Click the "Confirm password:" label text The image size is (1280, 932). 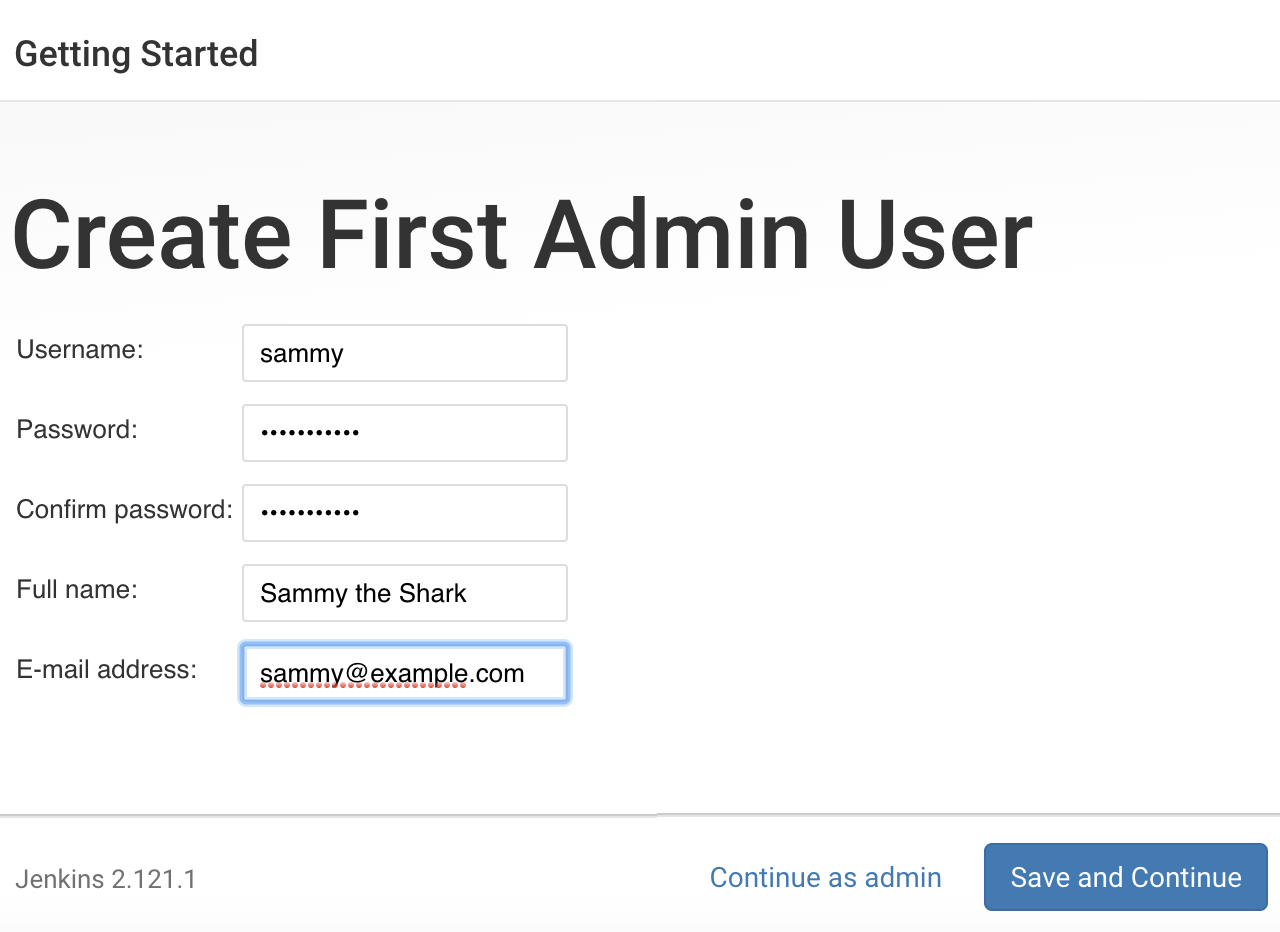[124, 509]
